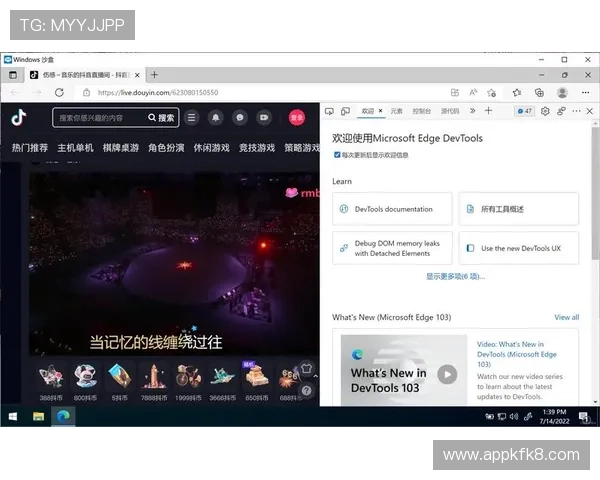Click the browser forward arrow

point(37,93)
